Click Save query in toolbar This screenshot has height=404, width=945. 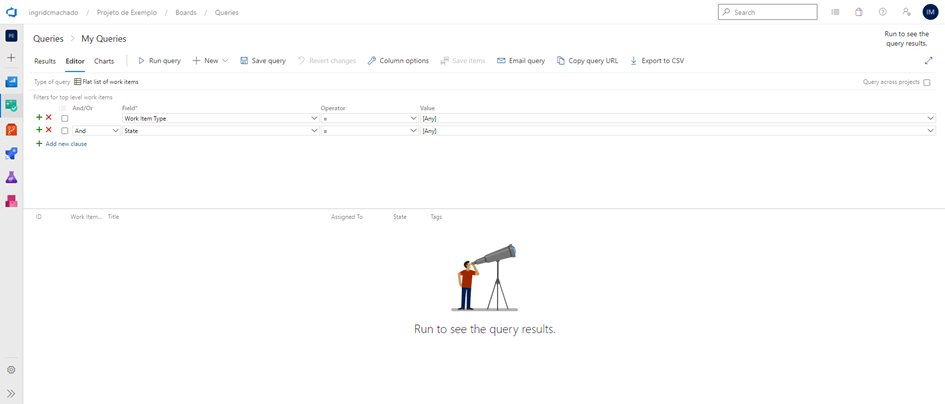(x=263, y=60)
